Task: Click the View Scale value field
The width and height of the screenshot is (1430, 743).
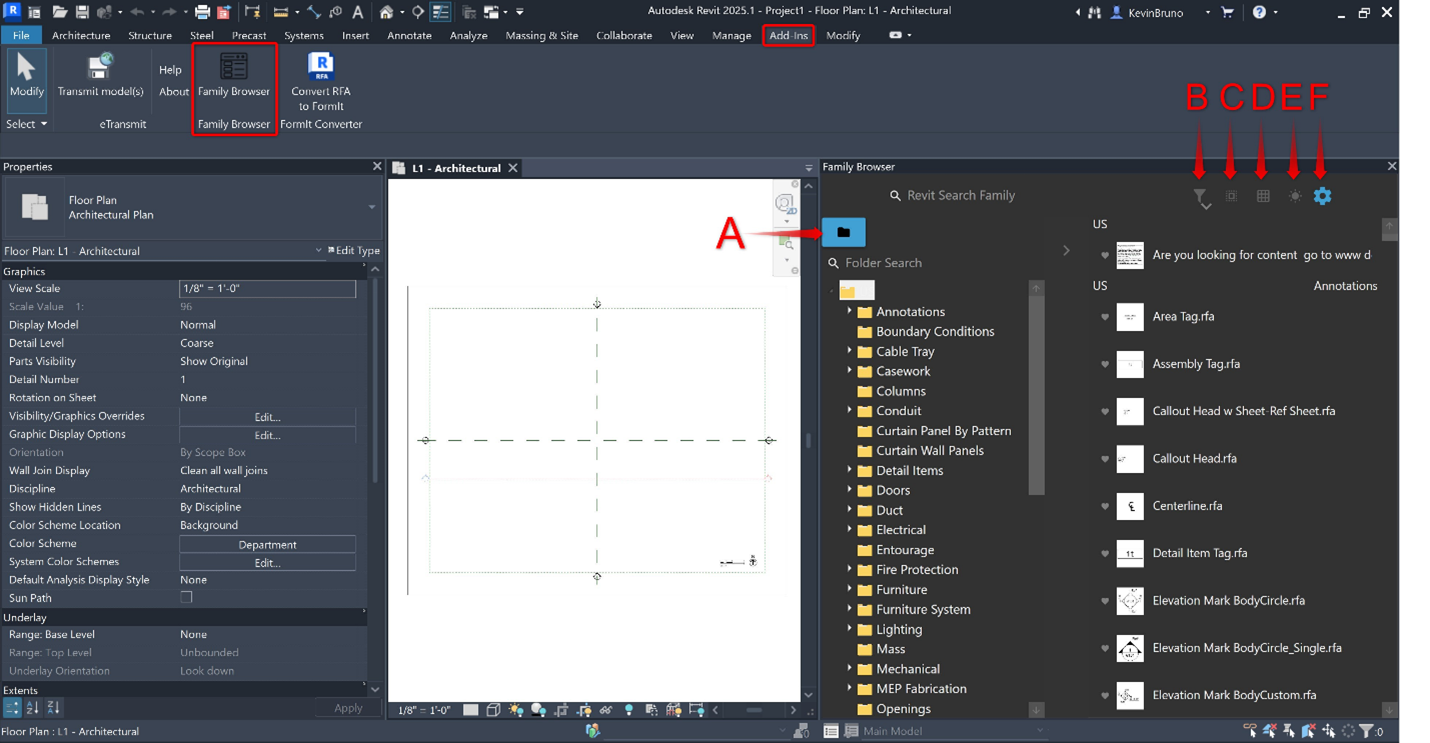Action: click(267, 288)
